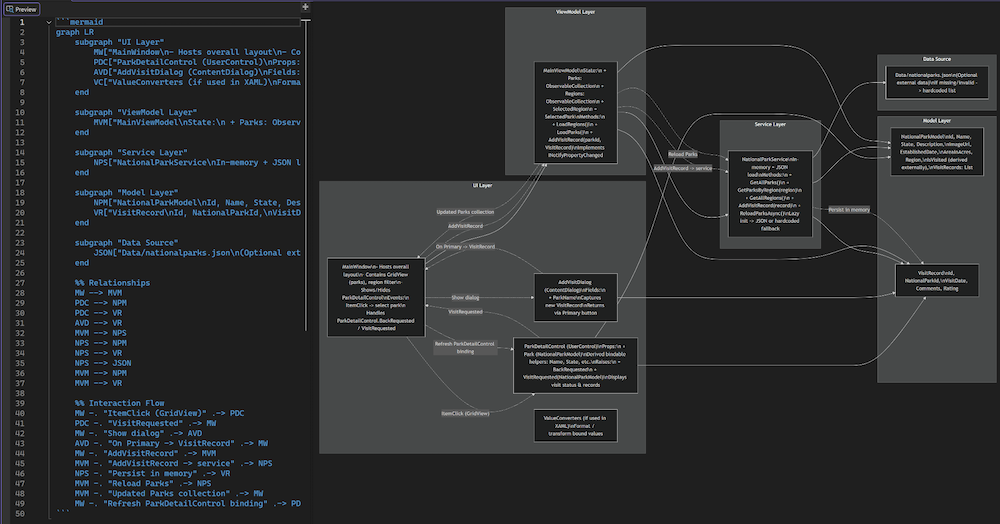The height and width of the screenshot is (524, 1000).
Task: Click code line 'MVM --> NPS'
Action: [x=101, y=333]
